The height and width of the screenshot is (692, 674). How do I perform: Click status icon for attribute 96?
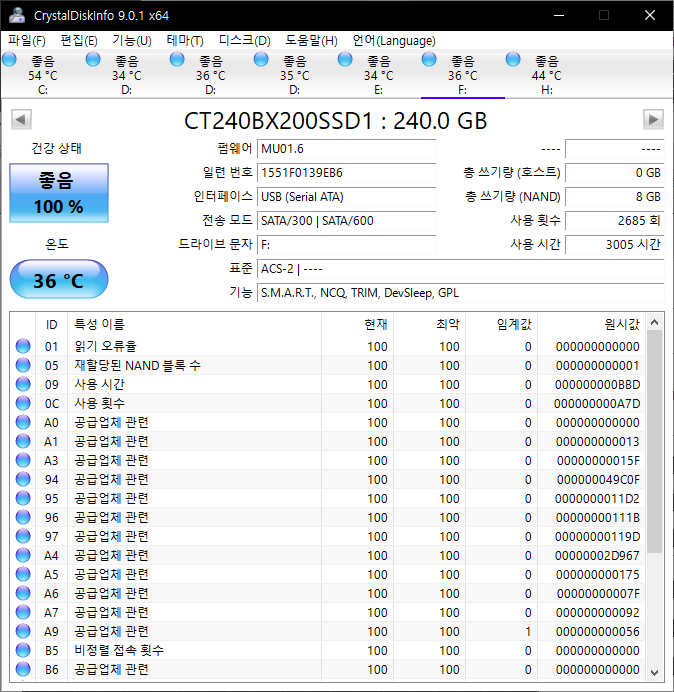coord(23,517)
